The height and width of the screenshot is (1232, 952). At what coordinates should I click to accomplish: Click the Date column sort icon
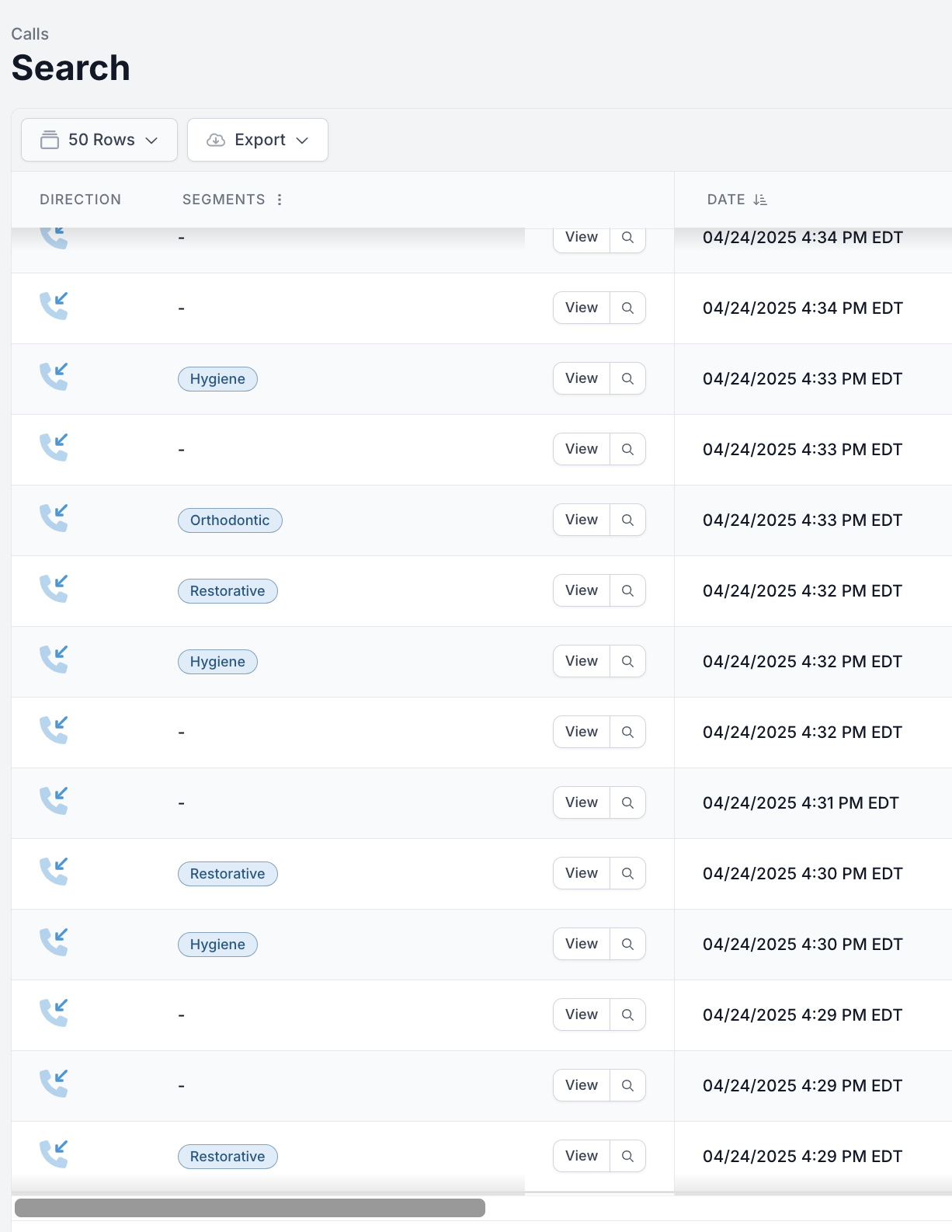pyautogui.click(x=760, y=200)
